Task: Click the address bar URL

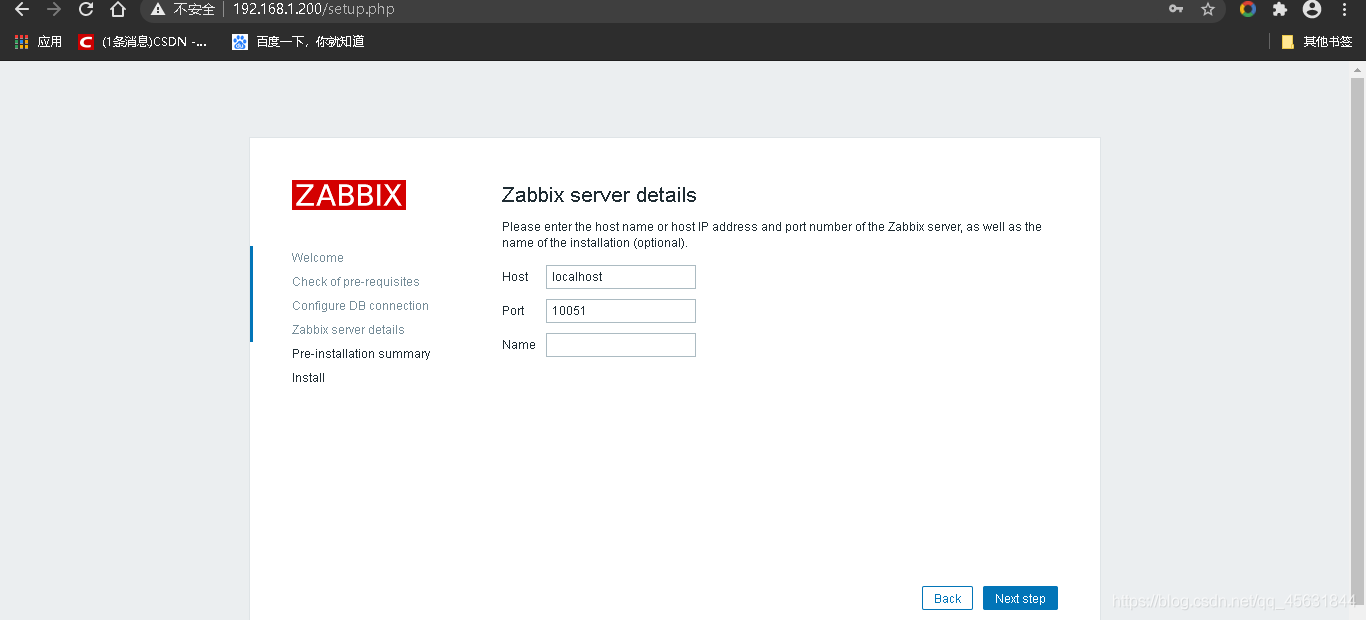Action: (x=313, y=9)
